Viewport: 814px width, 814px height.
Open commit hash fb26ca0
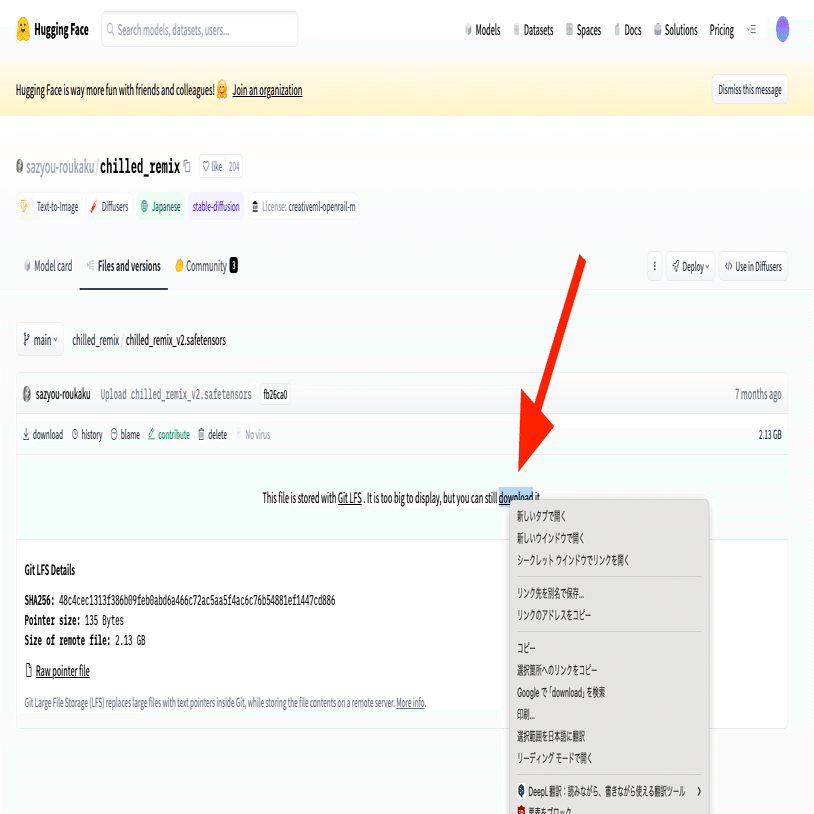point(275,395)
